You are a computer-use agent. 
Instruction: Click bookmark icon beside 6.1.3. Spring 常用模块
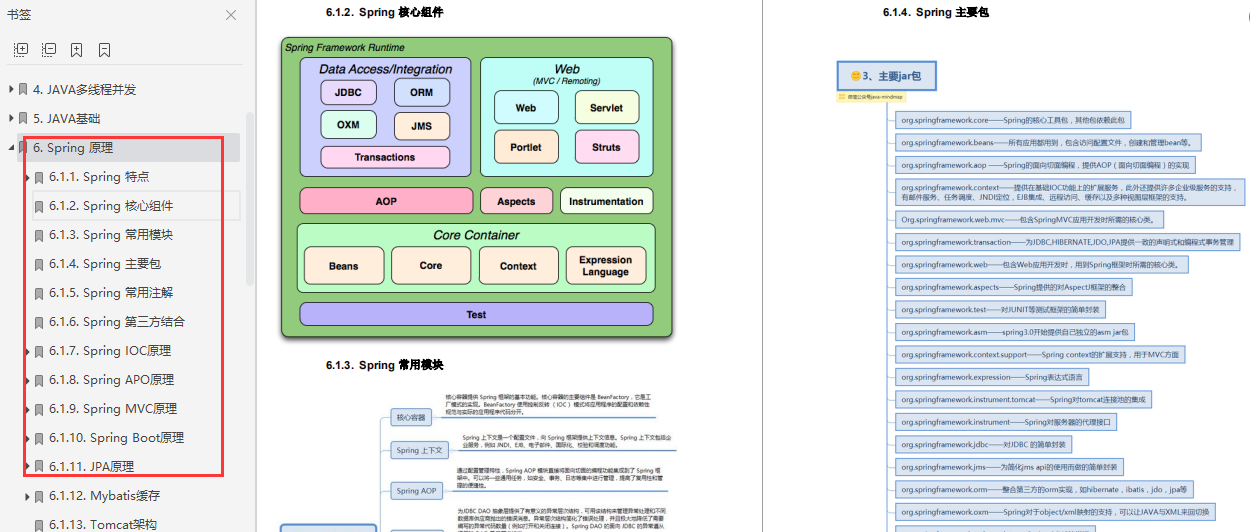(39, 235)
